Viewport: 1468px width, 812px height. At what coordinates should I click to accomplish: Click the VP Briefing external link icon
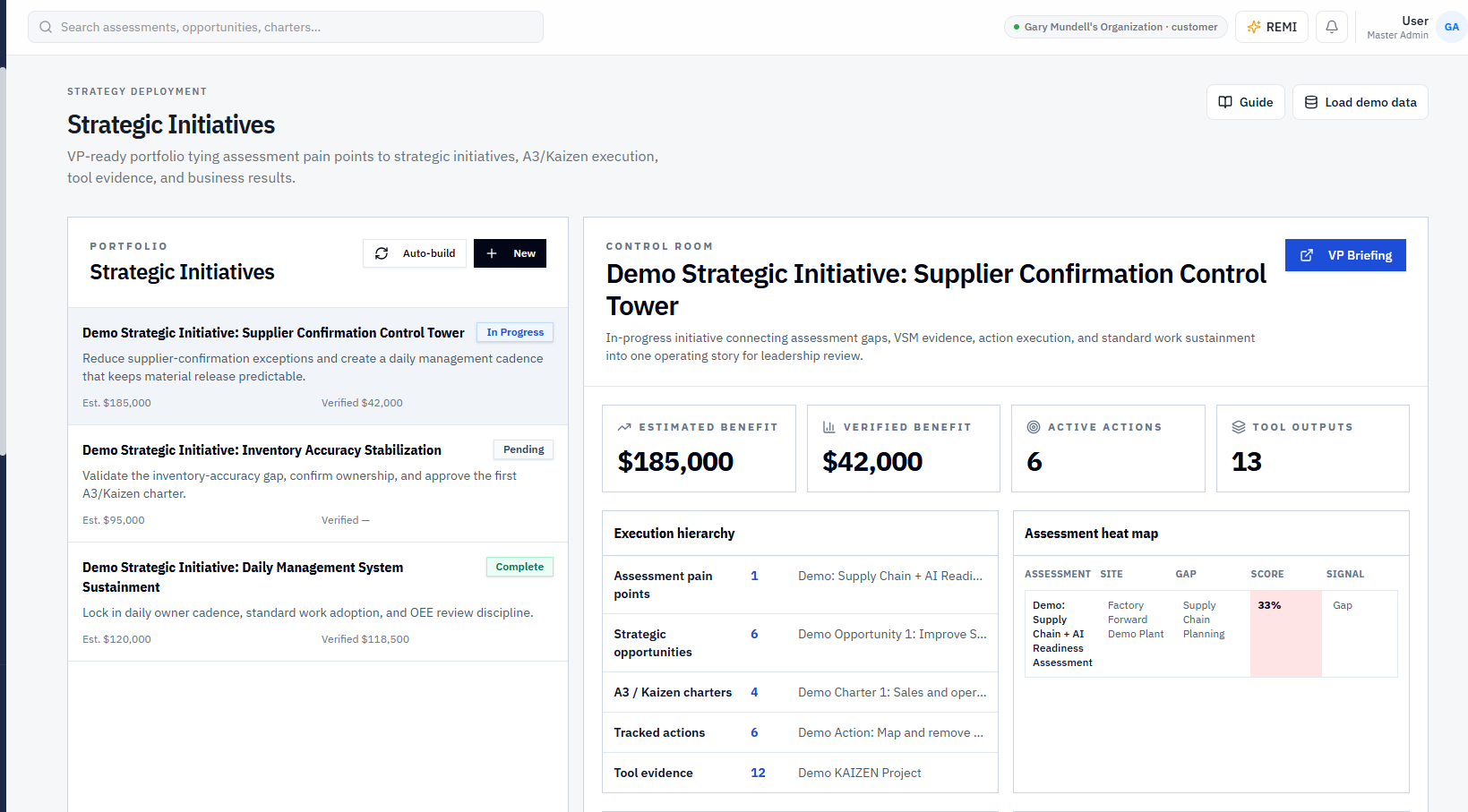(x=1307, y=255)
